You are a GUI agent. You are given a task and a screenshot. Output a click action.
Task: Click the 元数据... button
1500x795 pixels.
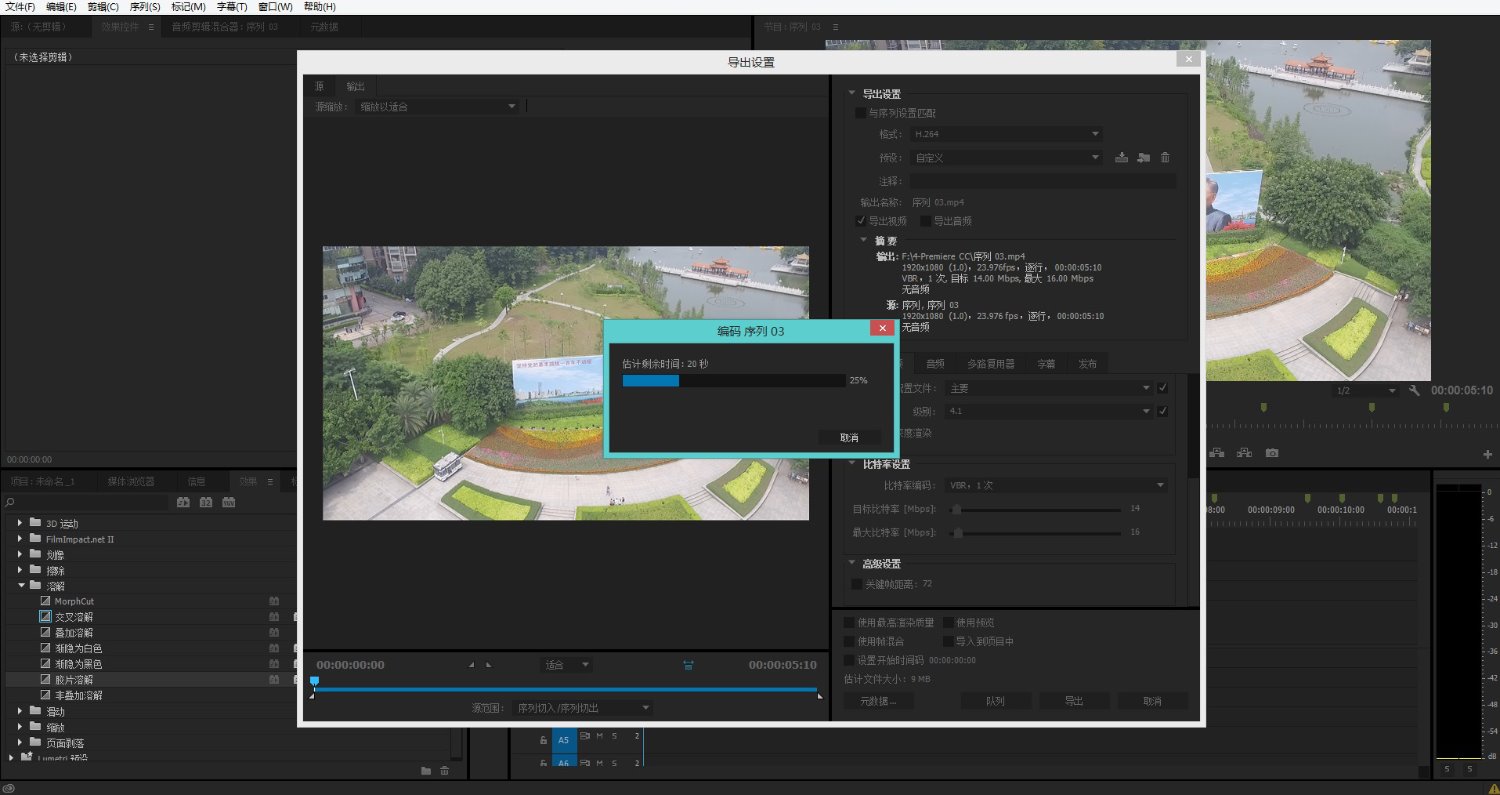tap(877, 701)
